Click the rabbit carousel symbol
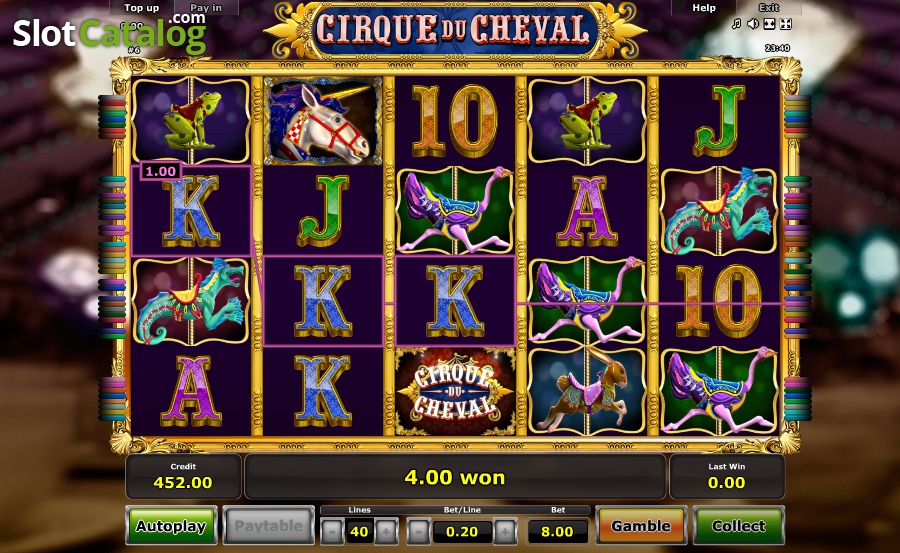This screenshot has width=900, height=553. pos(587,392)
